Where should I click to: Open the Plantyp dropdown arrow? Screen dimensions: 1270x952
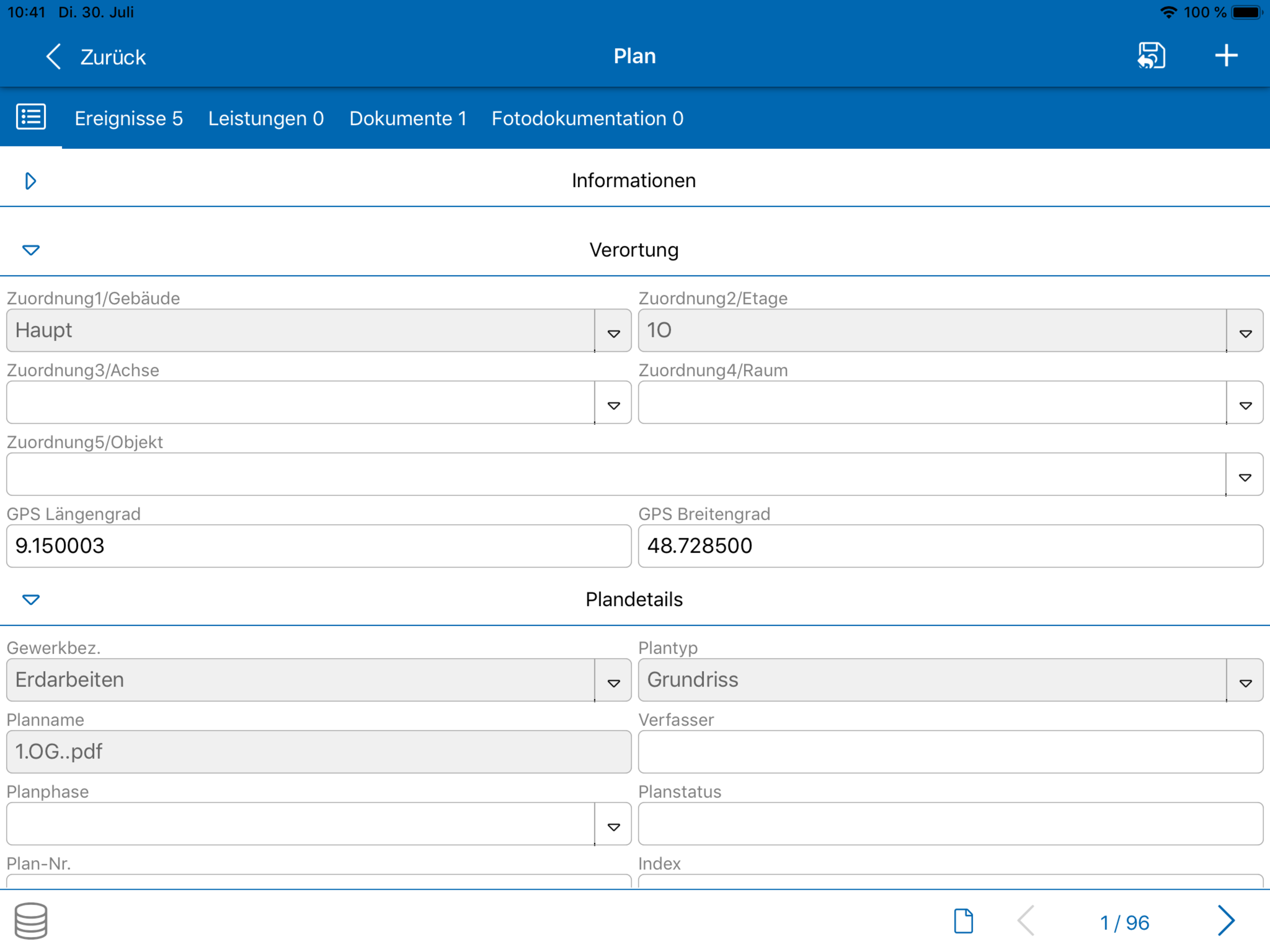(1245, 681)
